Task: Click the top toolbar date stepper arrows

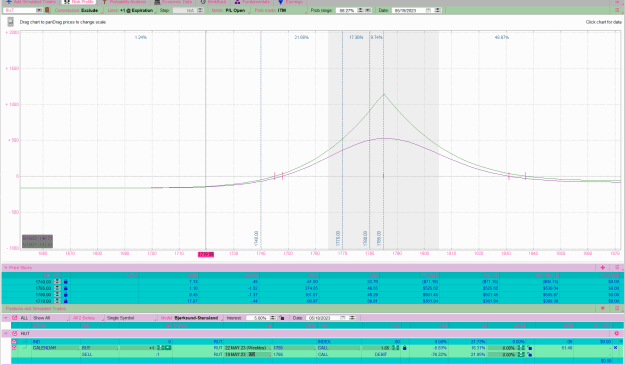Action: [438, 10]
